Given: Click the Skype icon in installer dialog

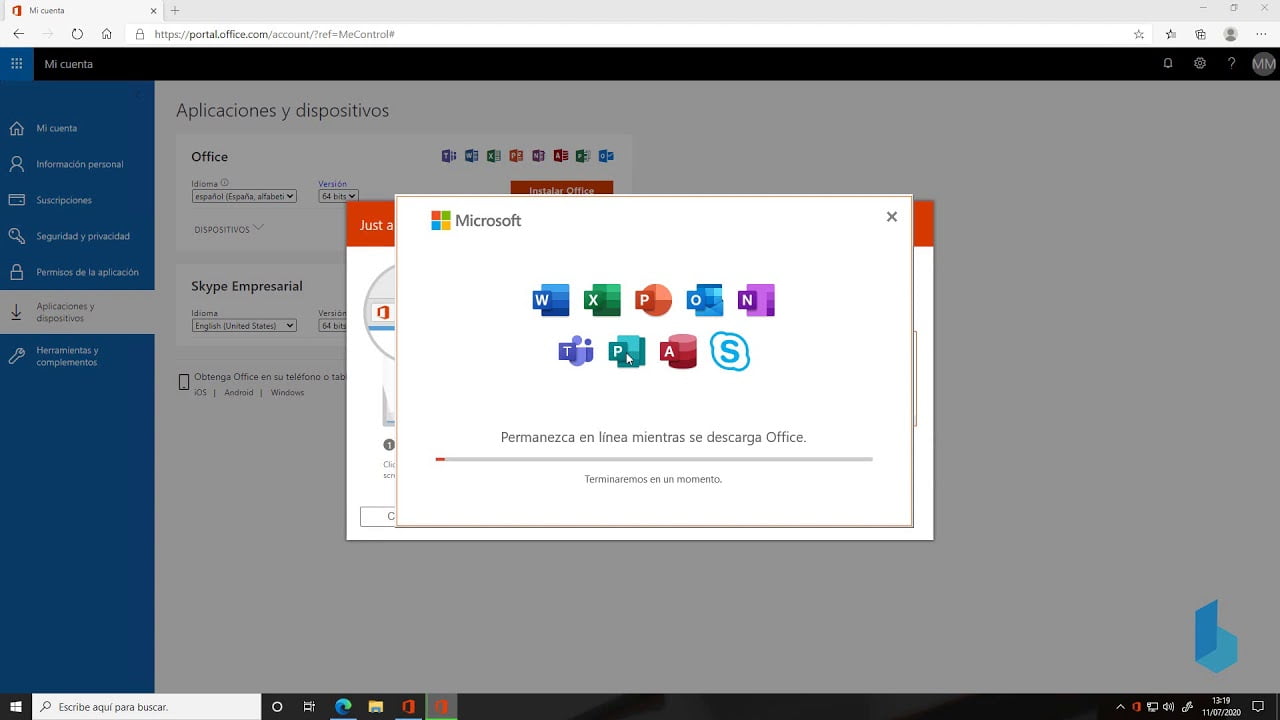Looking at the screenshot, I should 730,351.
